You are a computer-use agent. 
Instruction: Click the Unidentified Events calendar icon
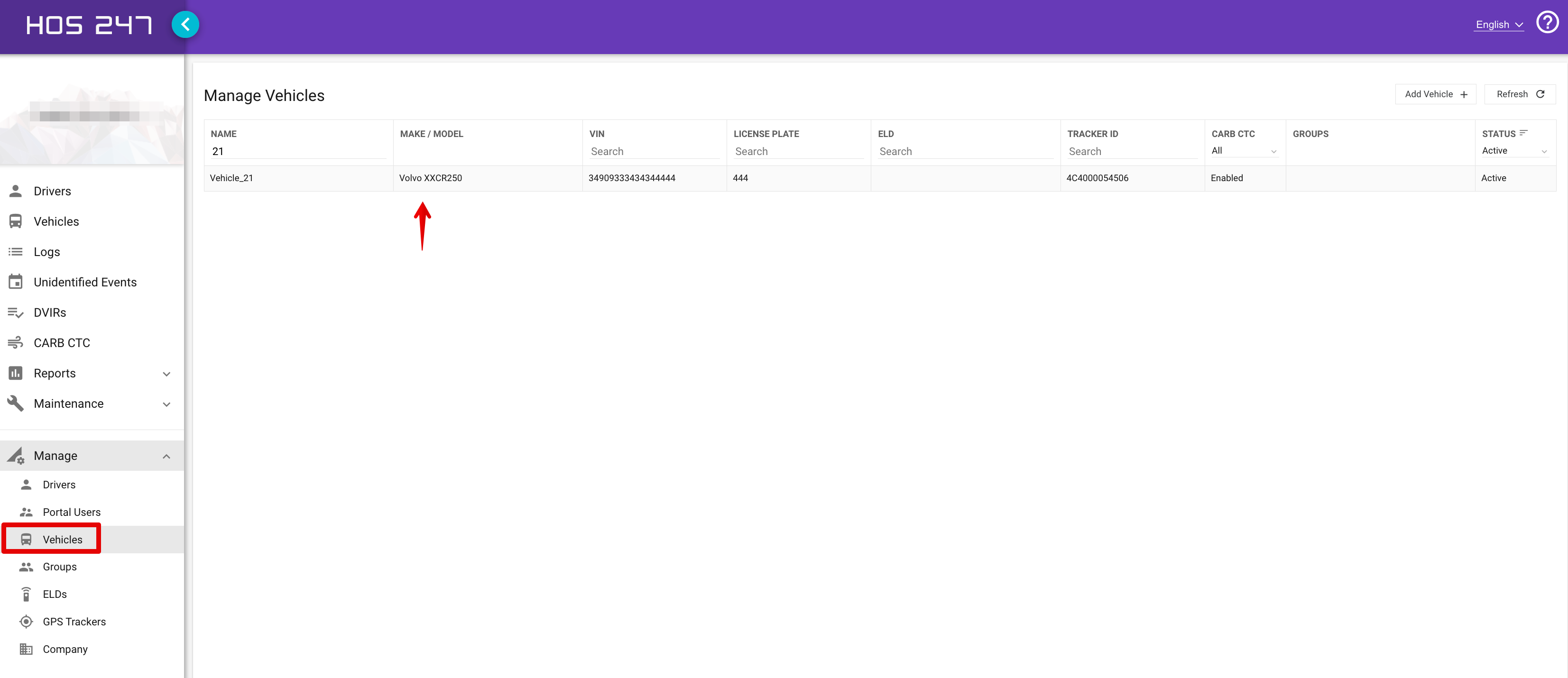[16, 282]
